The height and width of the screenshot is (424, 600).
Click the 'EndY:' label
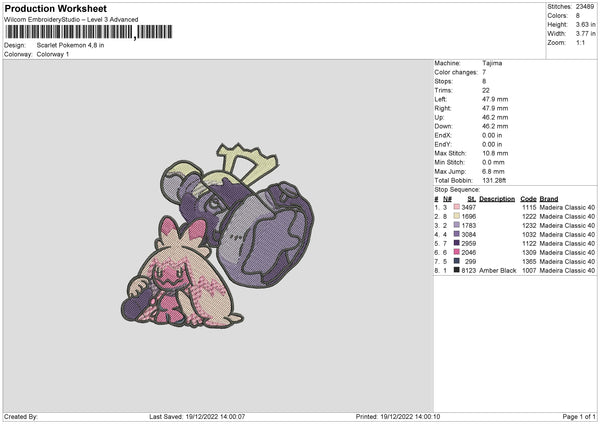click(x=443, y=144)
